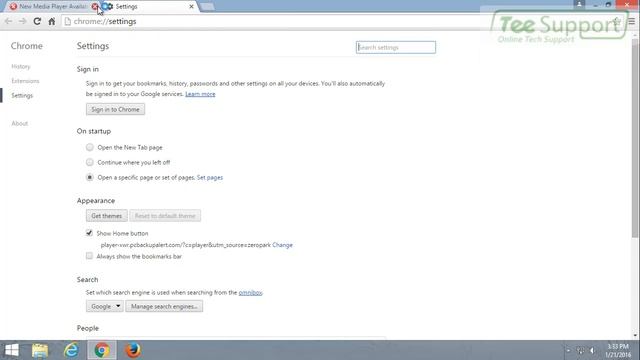640x360 pixels.
Task: Focus the Search settings field
Action: (x=396, y=47)
